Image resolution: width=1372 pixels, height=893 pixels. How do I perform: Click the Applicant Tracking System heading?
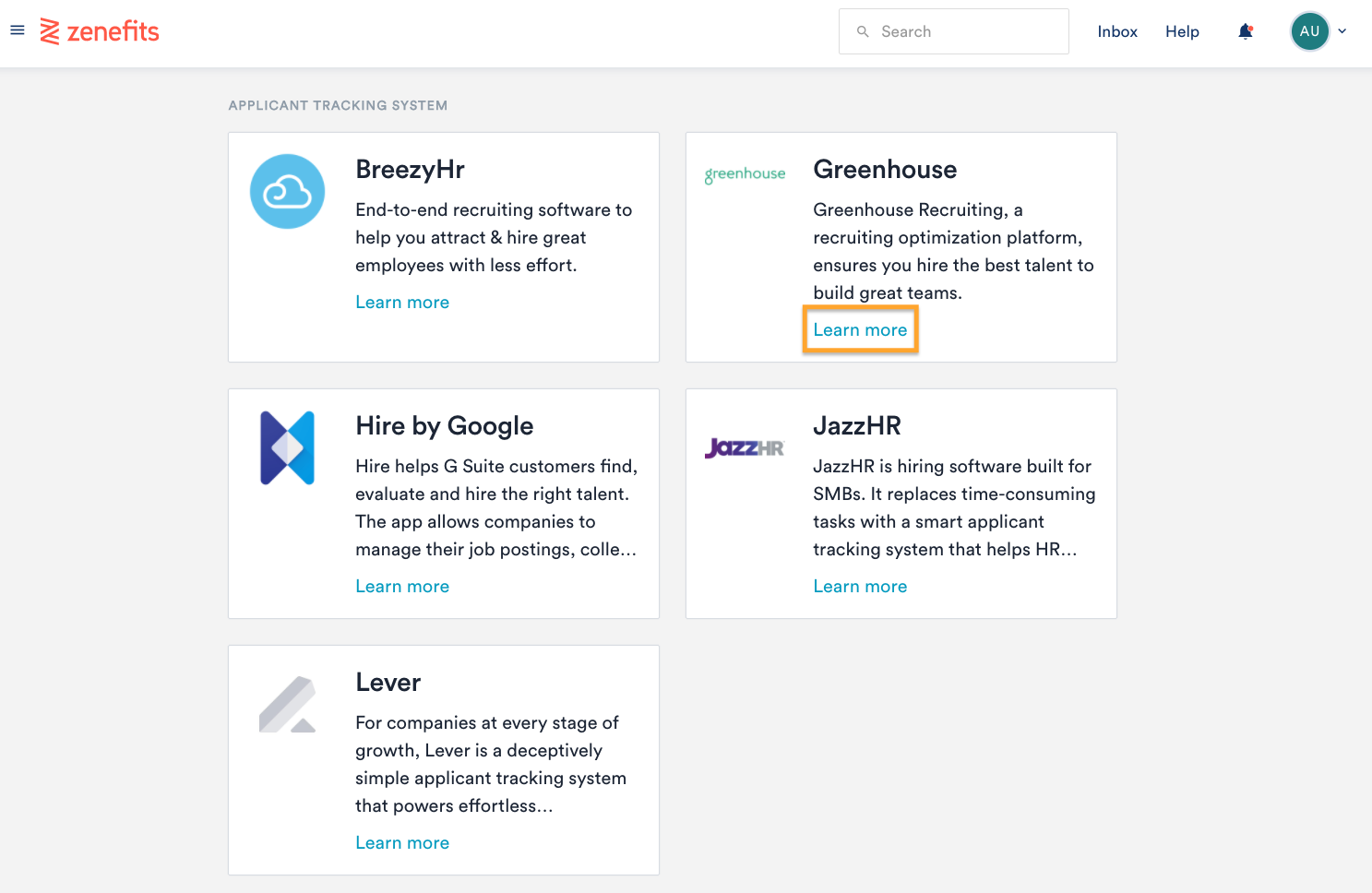(338, 105)
